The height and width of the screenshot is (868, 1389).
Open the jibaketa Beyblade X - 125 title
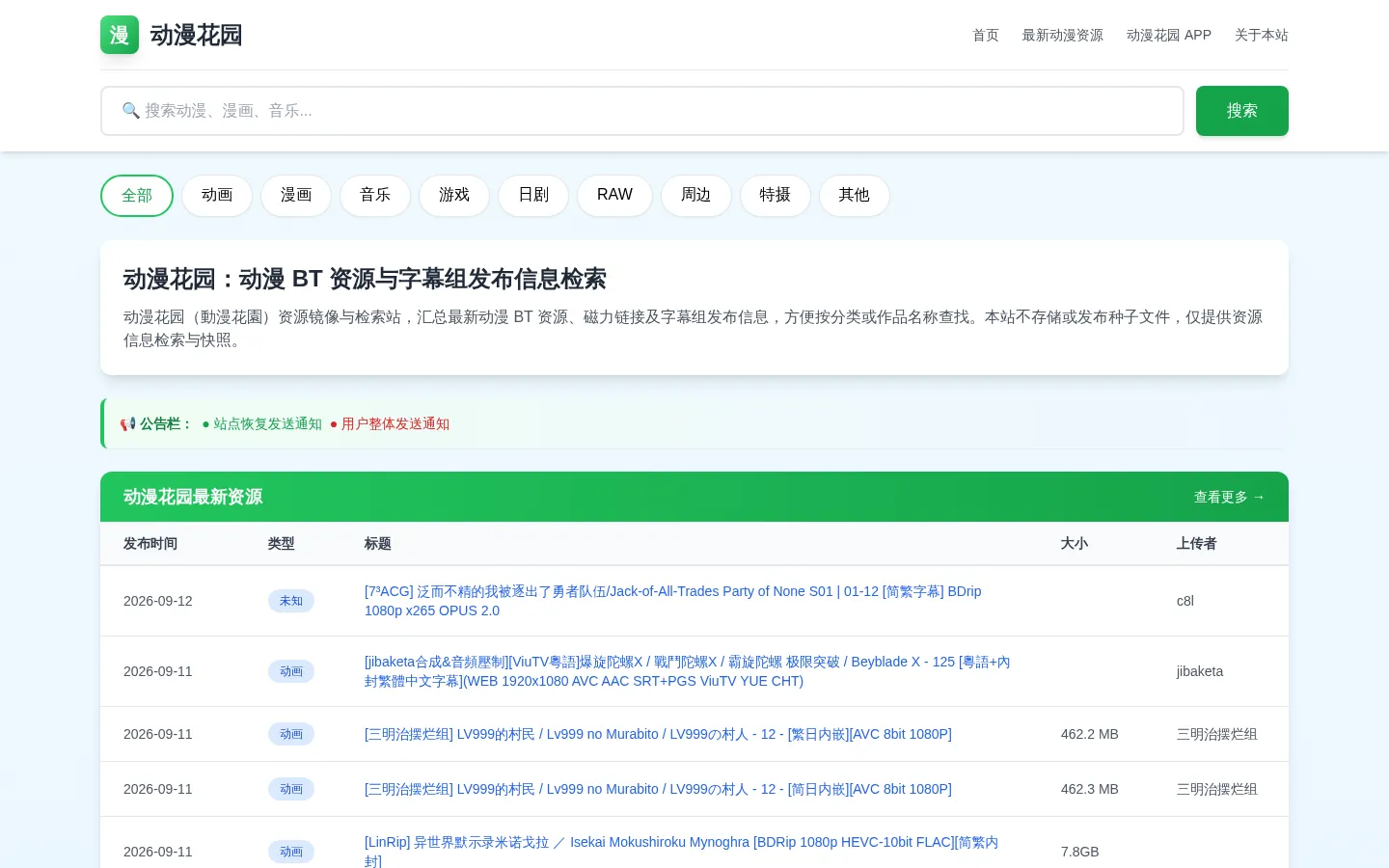pos(688,671)
